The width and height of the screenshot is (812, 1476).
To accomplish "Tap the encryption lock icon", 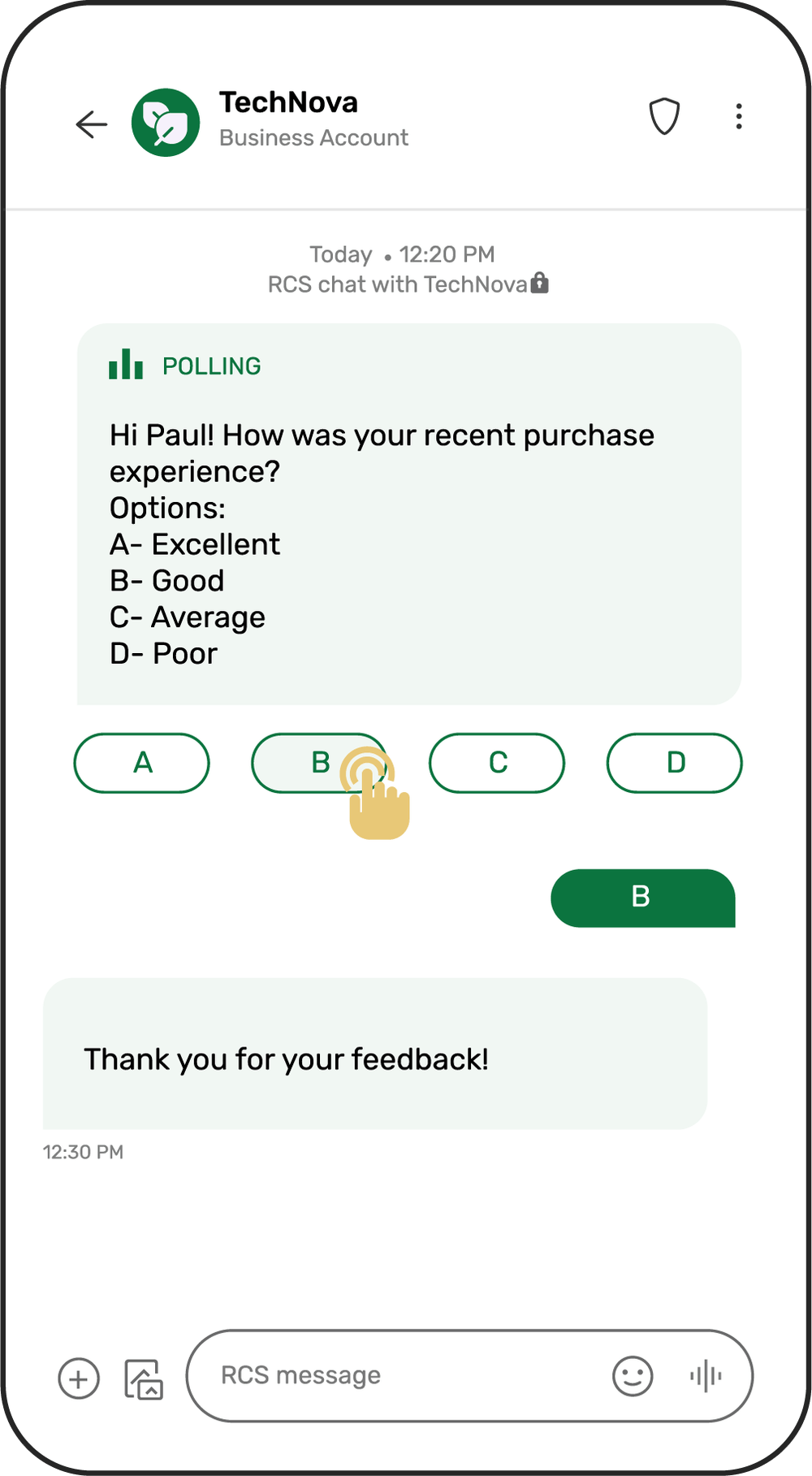I will (x=540, y=284).
